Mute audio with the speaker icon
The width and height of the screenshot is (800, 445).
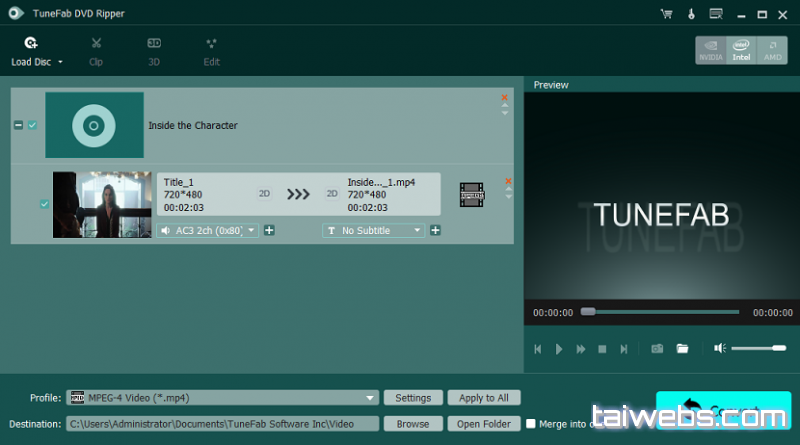[719, 348]
